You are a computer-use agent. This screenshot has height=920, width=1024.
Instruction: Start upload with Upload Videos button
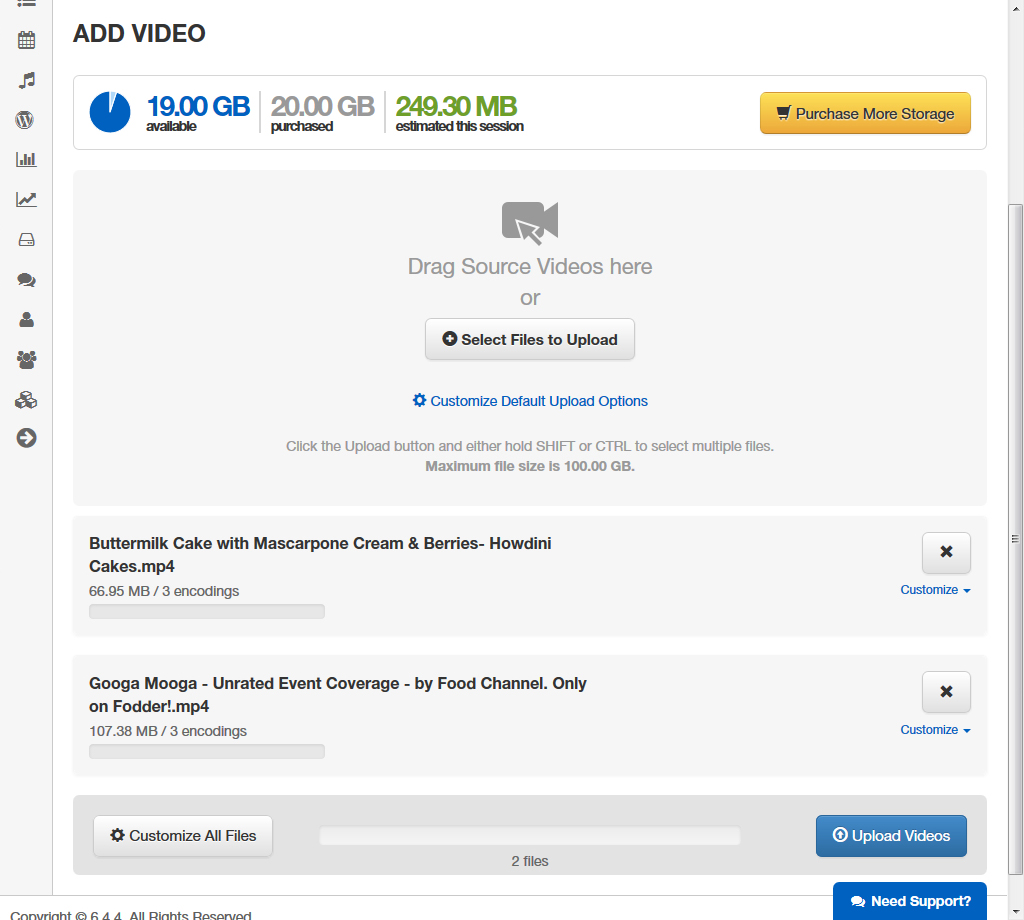coord(891,836)
